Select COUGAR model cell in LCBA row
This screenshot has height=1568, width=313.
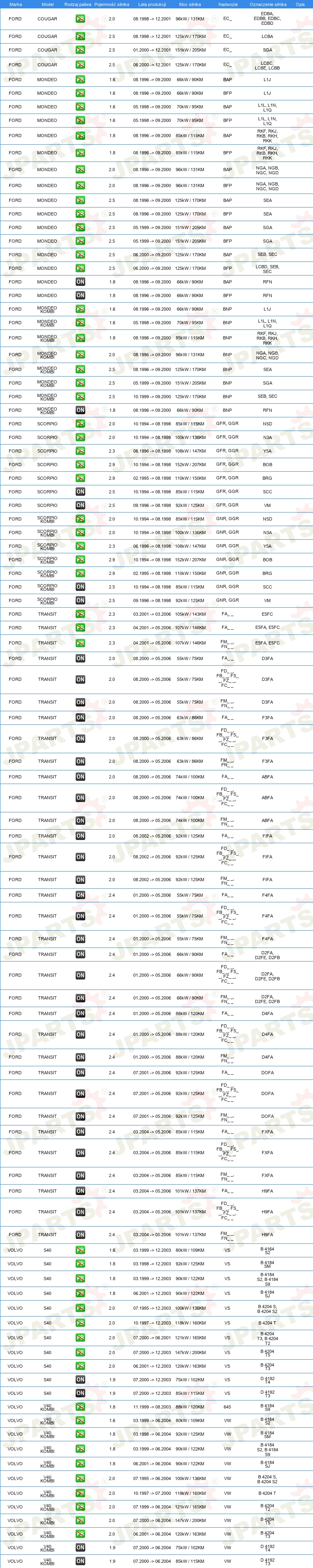(x=48, y=36)
